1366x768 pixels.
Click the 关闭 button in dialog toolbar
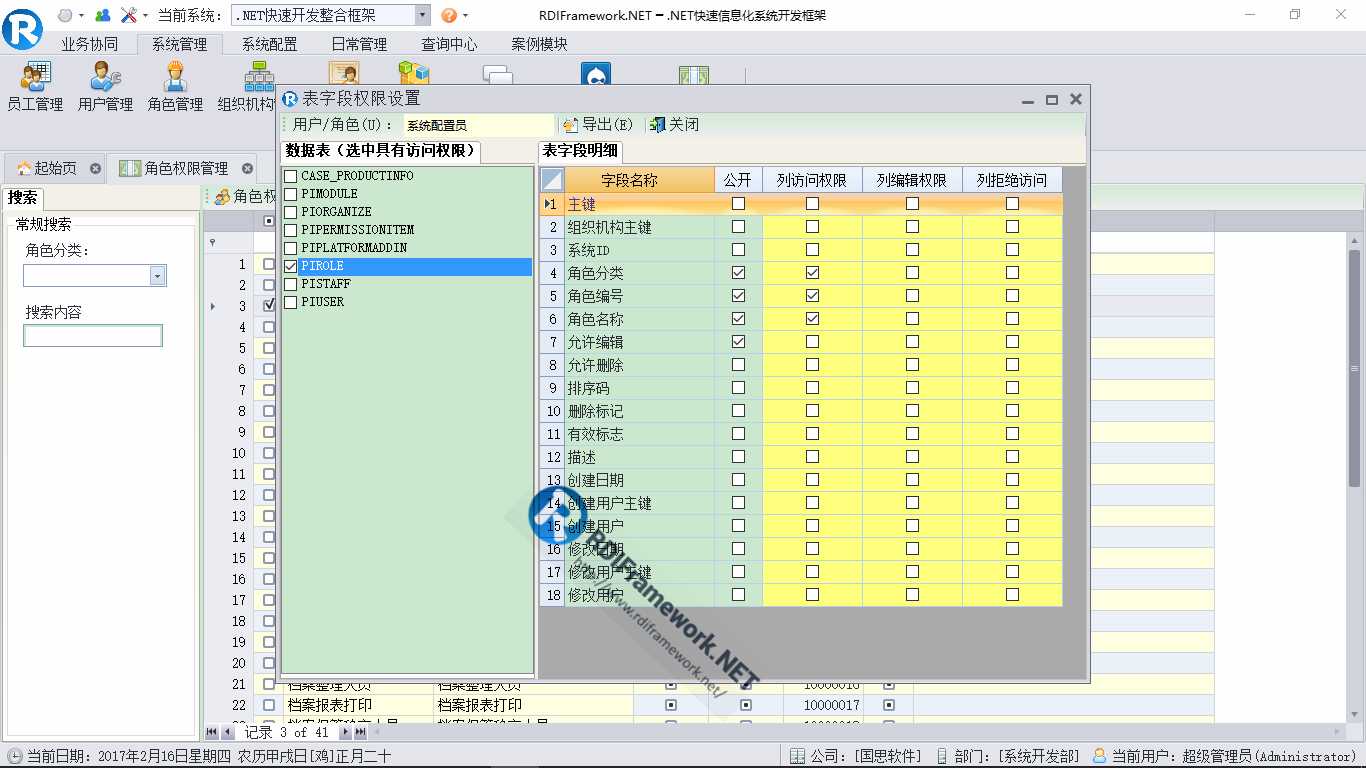675,125
